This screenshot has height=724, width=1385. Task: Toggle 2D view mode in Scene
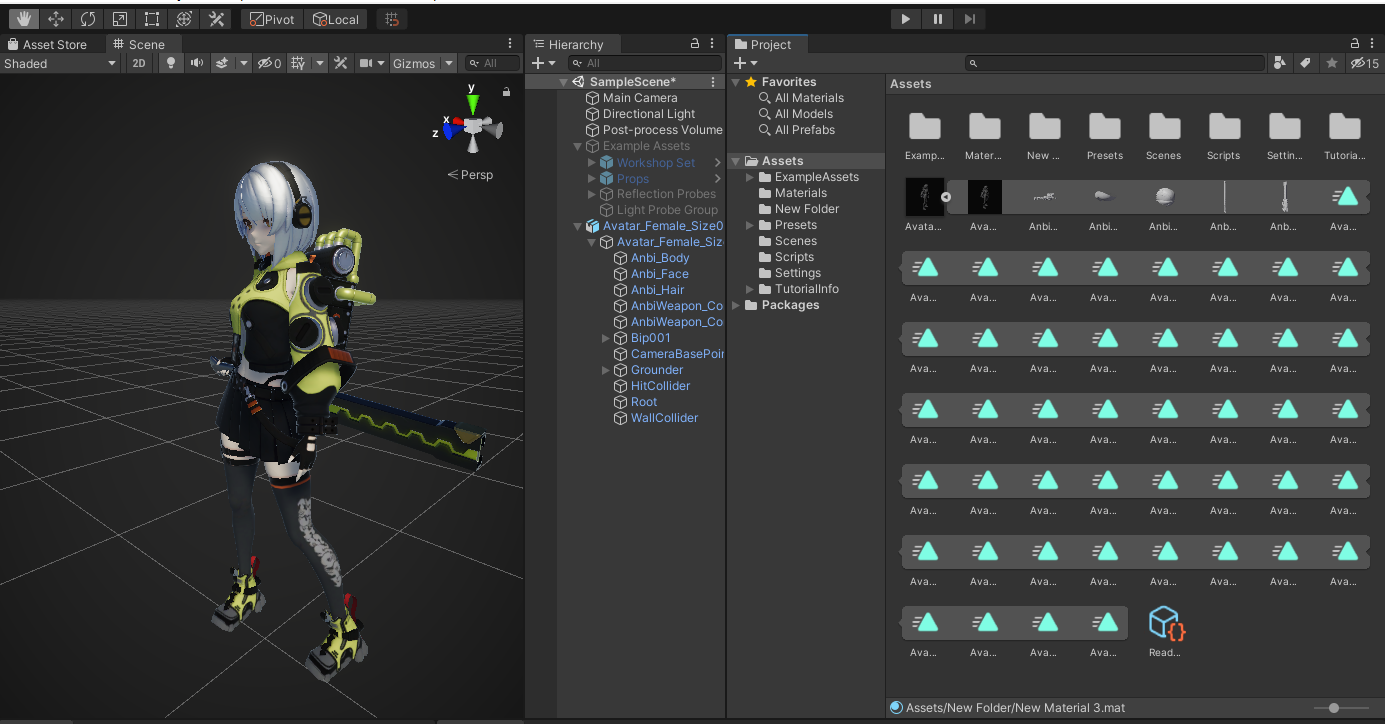click(x=139, y=63)
